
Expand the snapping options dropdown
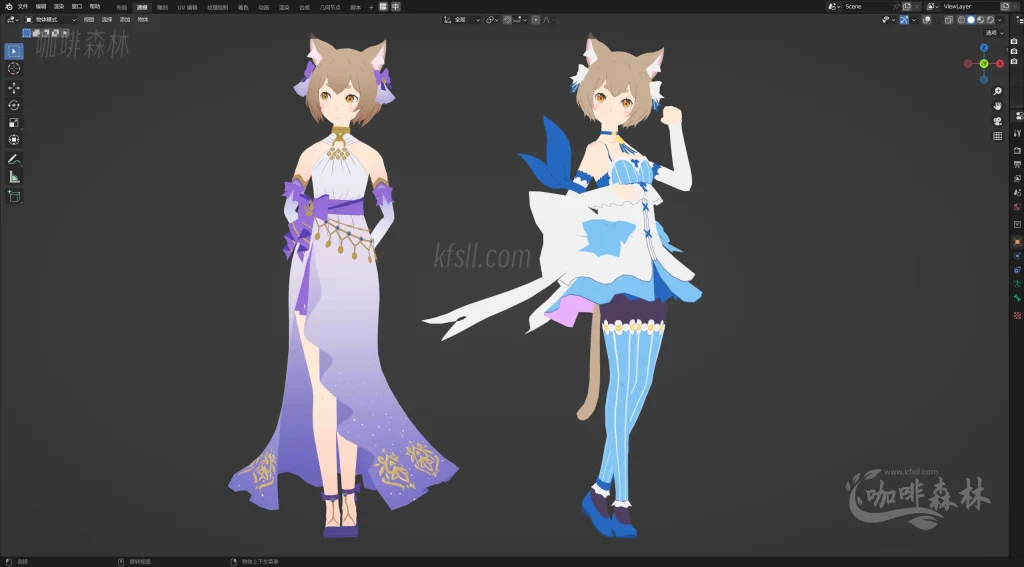(520, 20)
